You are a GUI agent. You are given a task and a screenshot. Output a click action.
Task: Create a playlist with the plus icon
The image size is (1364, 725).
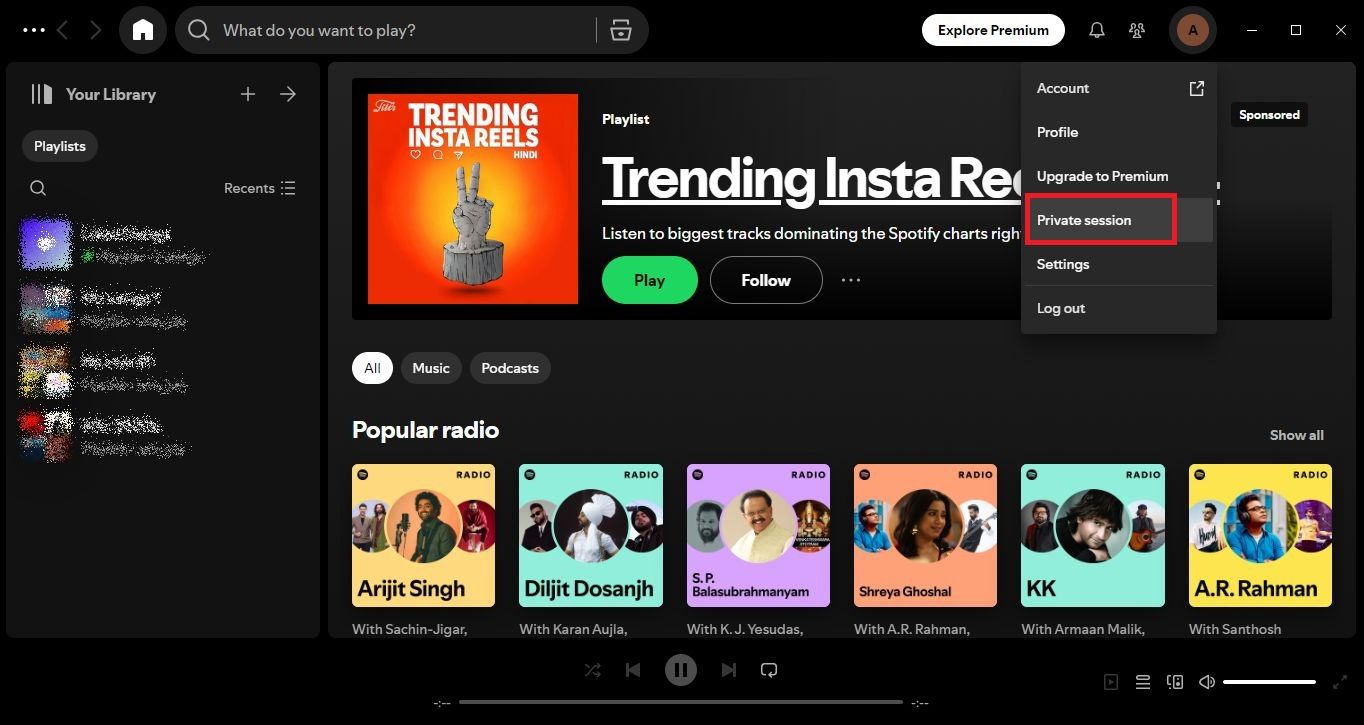pyautogui.click(x=248, y=94)
